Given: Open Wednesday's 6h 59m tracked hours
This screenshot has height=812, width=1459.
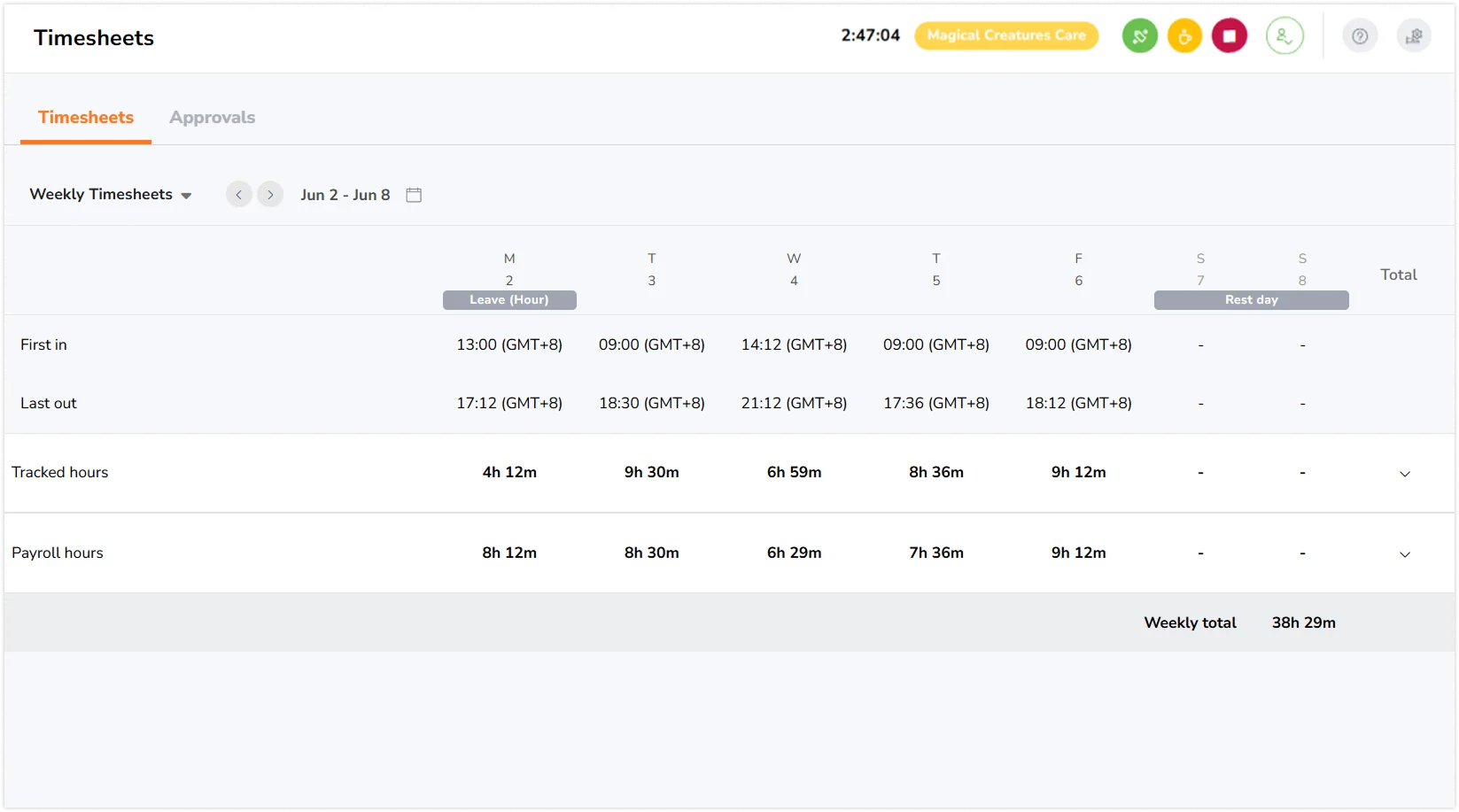Looking at the screenshot, I should click(794, 473).
